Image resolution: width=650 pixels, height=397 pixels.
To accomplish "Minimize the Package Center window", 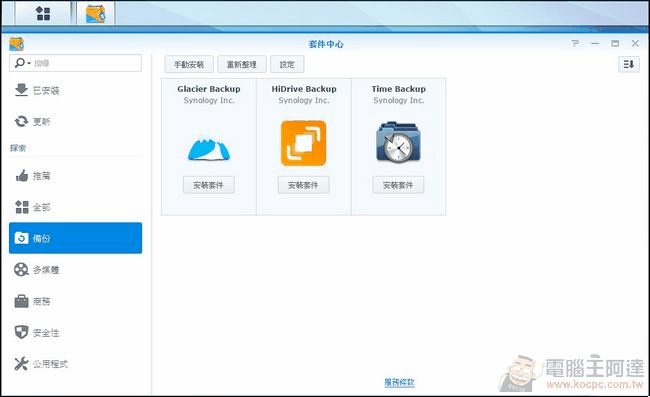I will 595,43.
